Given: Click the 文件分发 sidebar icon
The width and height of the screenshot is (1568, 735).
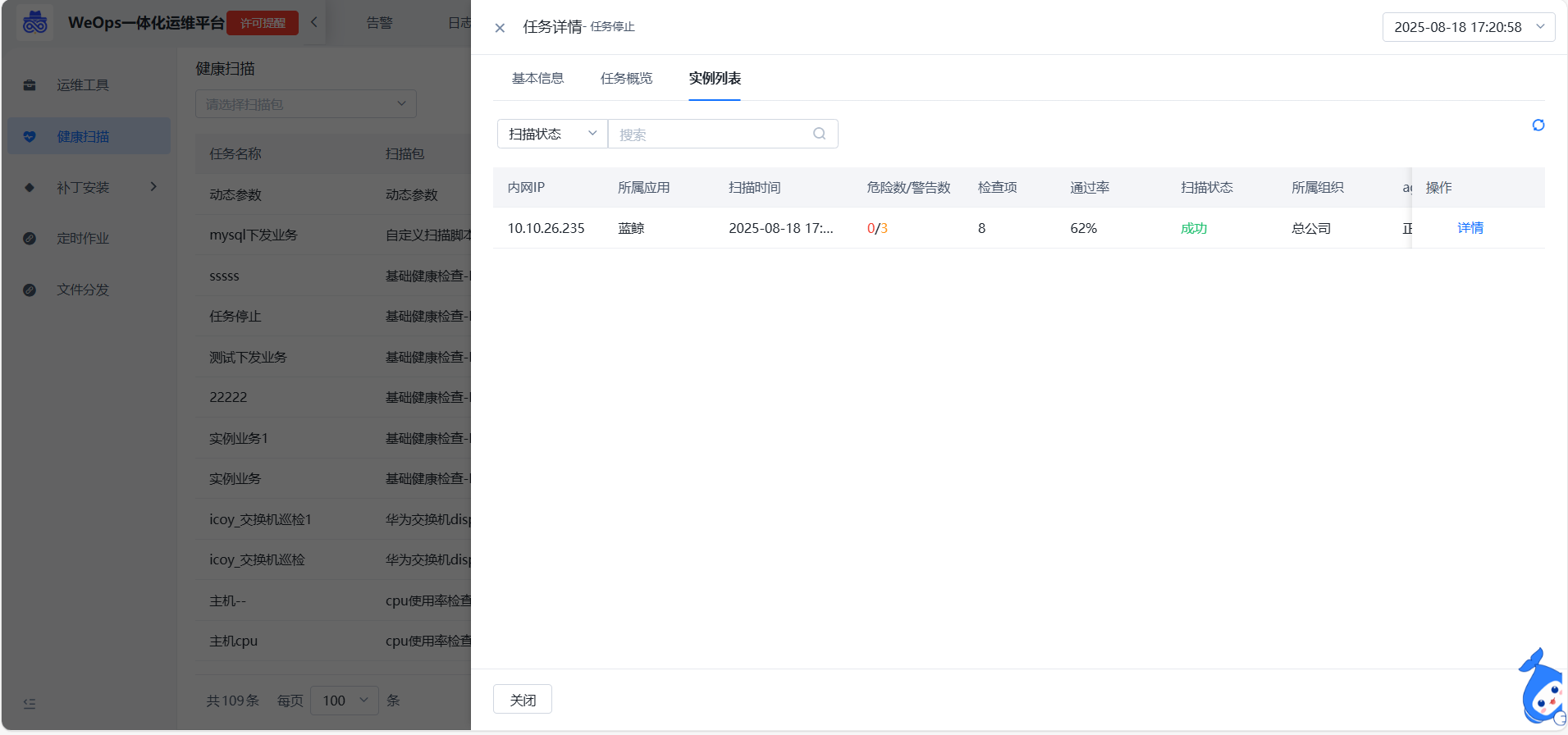Looking at the screenshot, I should click(x=30, y=290).
